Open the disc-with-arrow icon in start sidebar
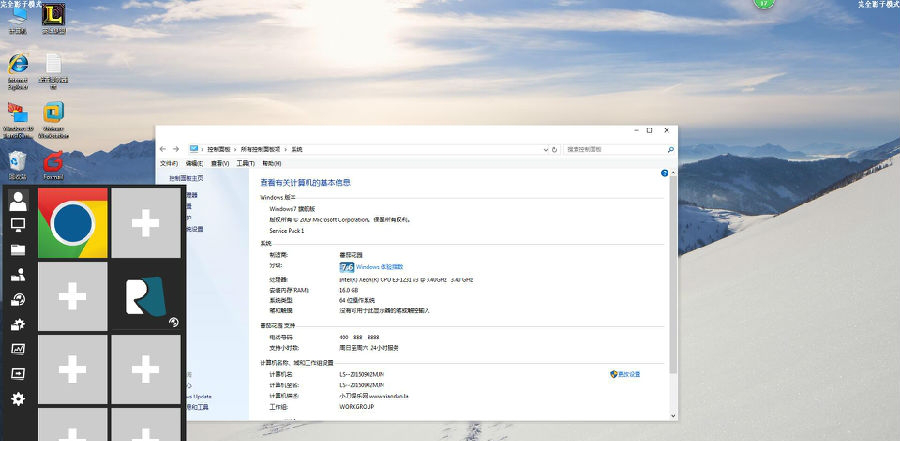900x458 pixels. [18, 299]
